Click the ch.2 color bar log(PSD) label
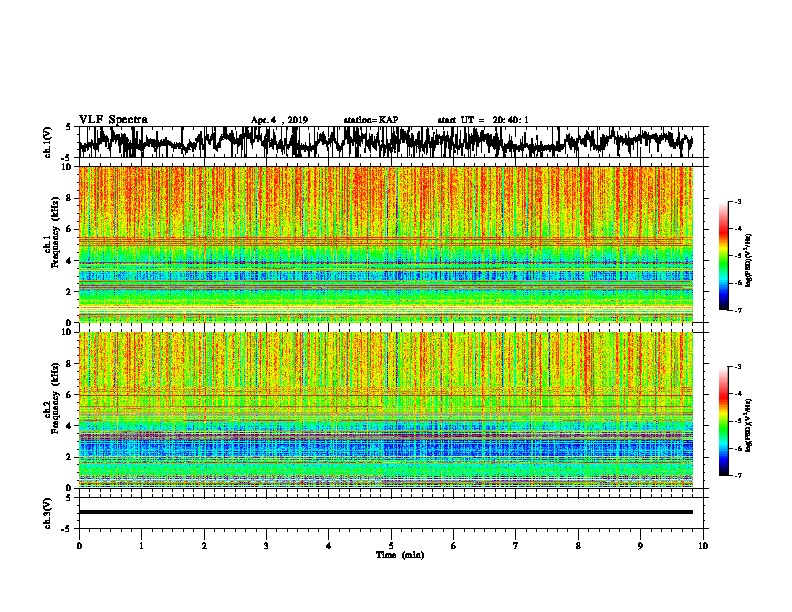Screen dimensions: 792x612 (x=748, y=425)
